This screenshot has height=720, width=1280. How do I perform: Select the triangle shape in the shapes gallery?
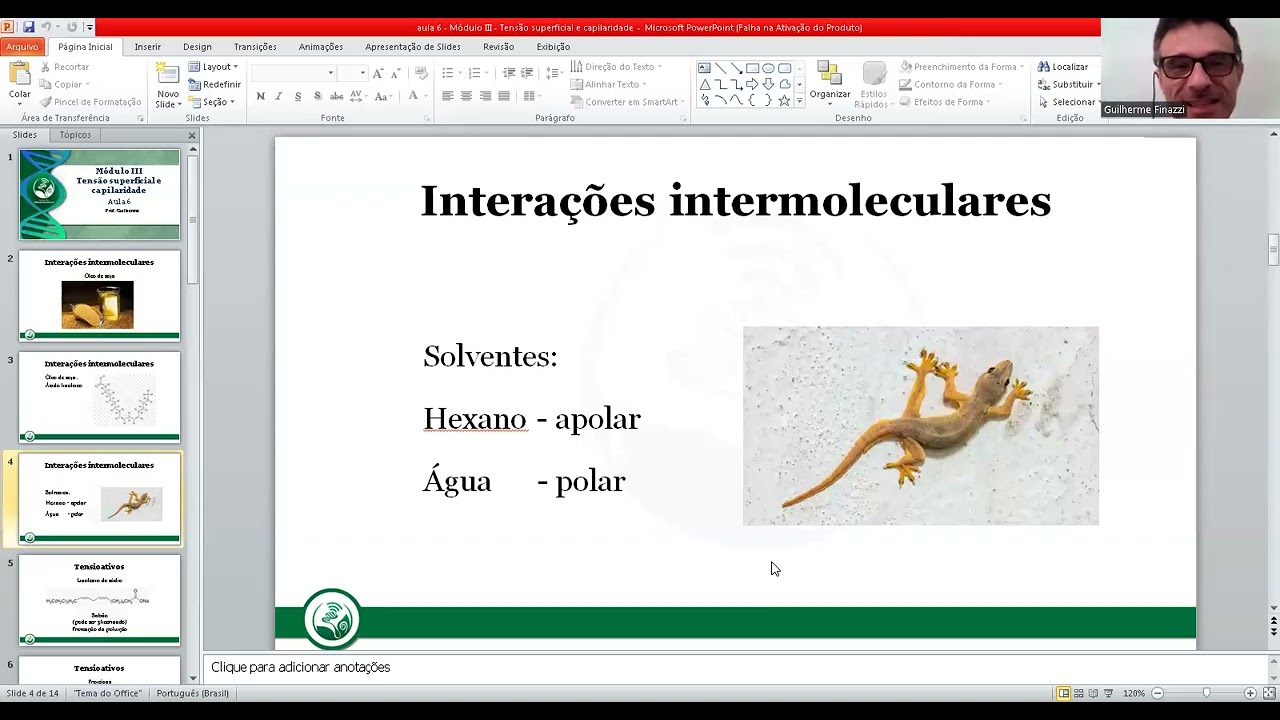[704, 84]
